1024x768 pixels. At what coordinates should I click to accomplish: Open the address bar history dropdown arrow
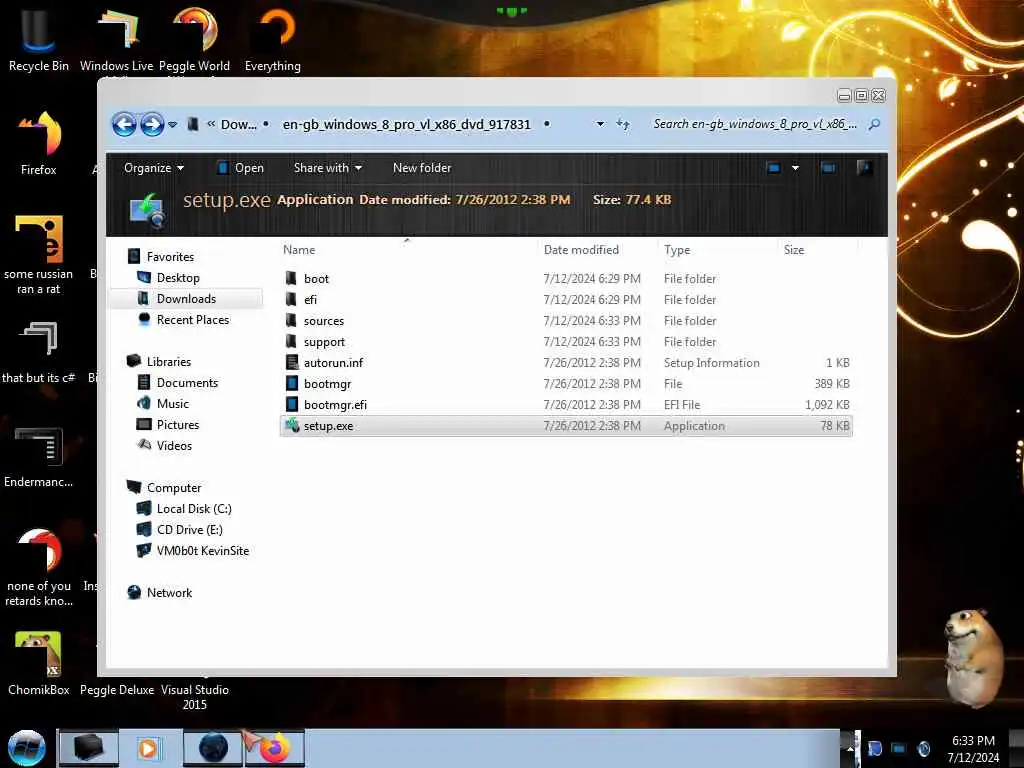(x=600, y=124)
